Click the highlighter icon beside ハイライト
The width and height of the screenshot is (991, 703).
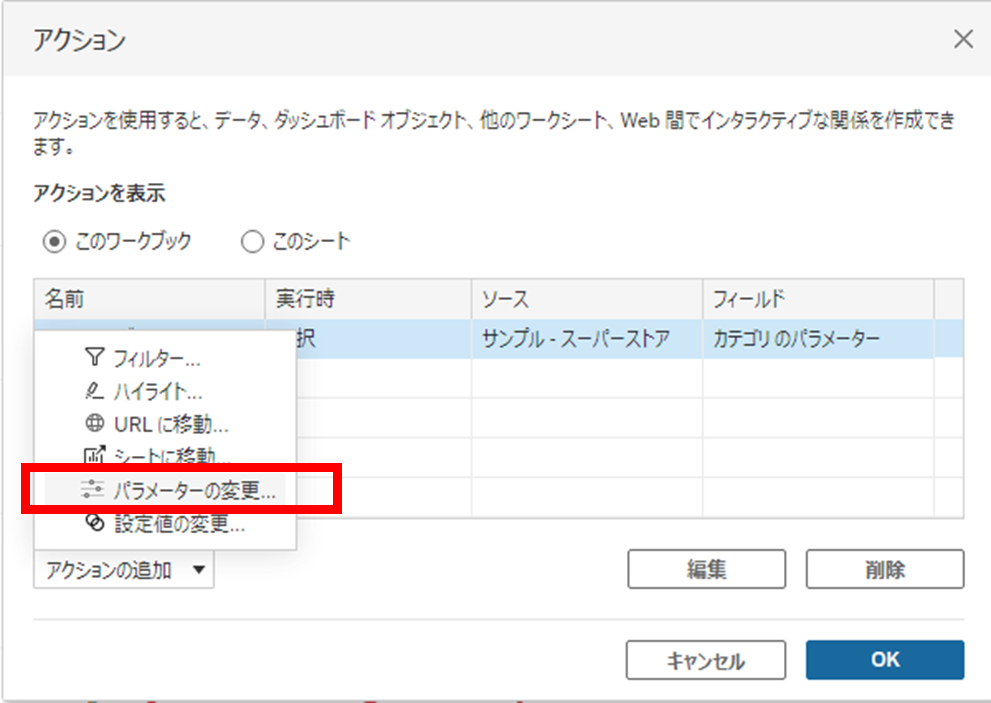(x=95, y=391)
